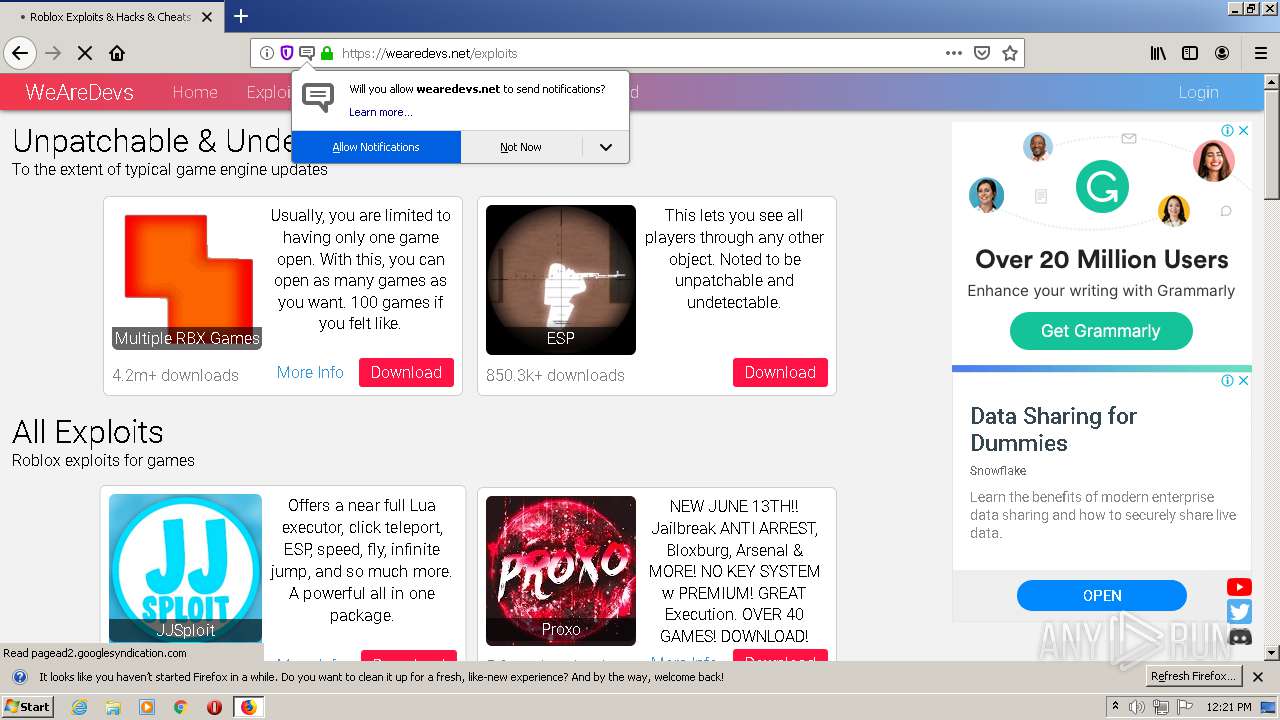Open Chrome from the taskbar
1280x720 pixels.
click(180, 707)
